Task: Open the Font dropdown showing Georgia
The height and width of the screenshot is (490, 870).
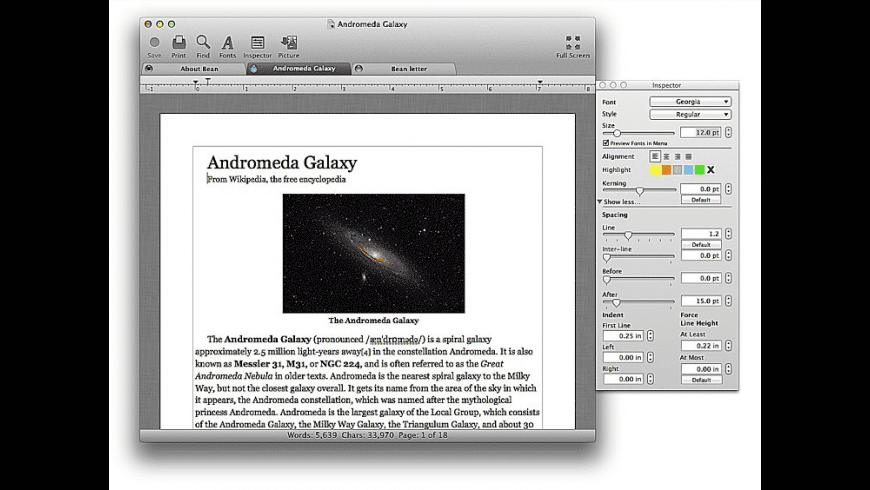Action: [690, 102]
